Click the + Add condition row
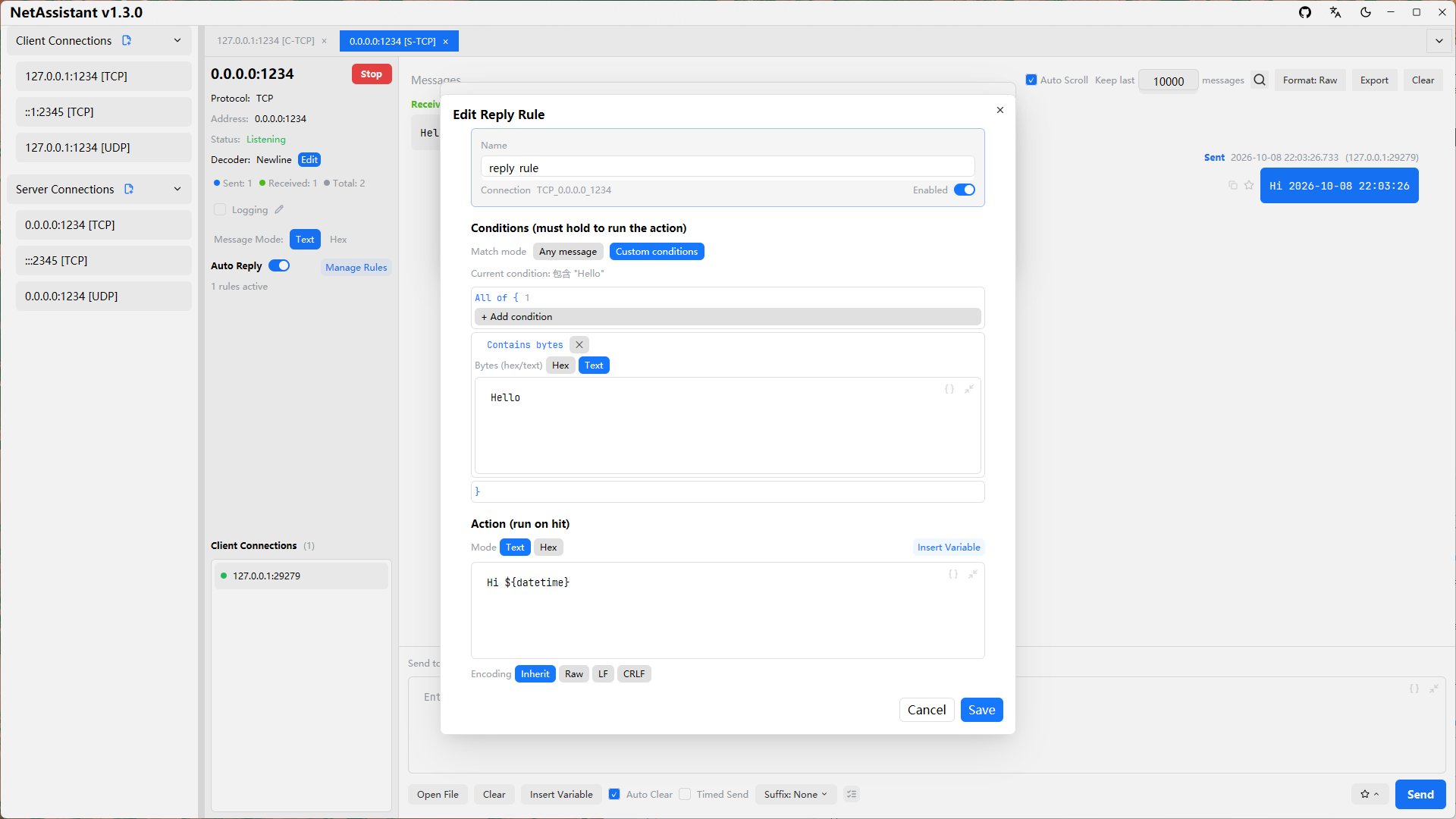This screenshot has height=819, width=1456. [728, 316]
